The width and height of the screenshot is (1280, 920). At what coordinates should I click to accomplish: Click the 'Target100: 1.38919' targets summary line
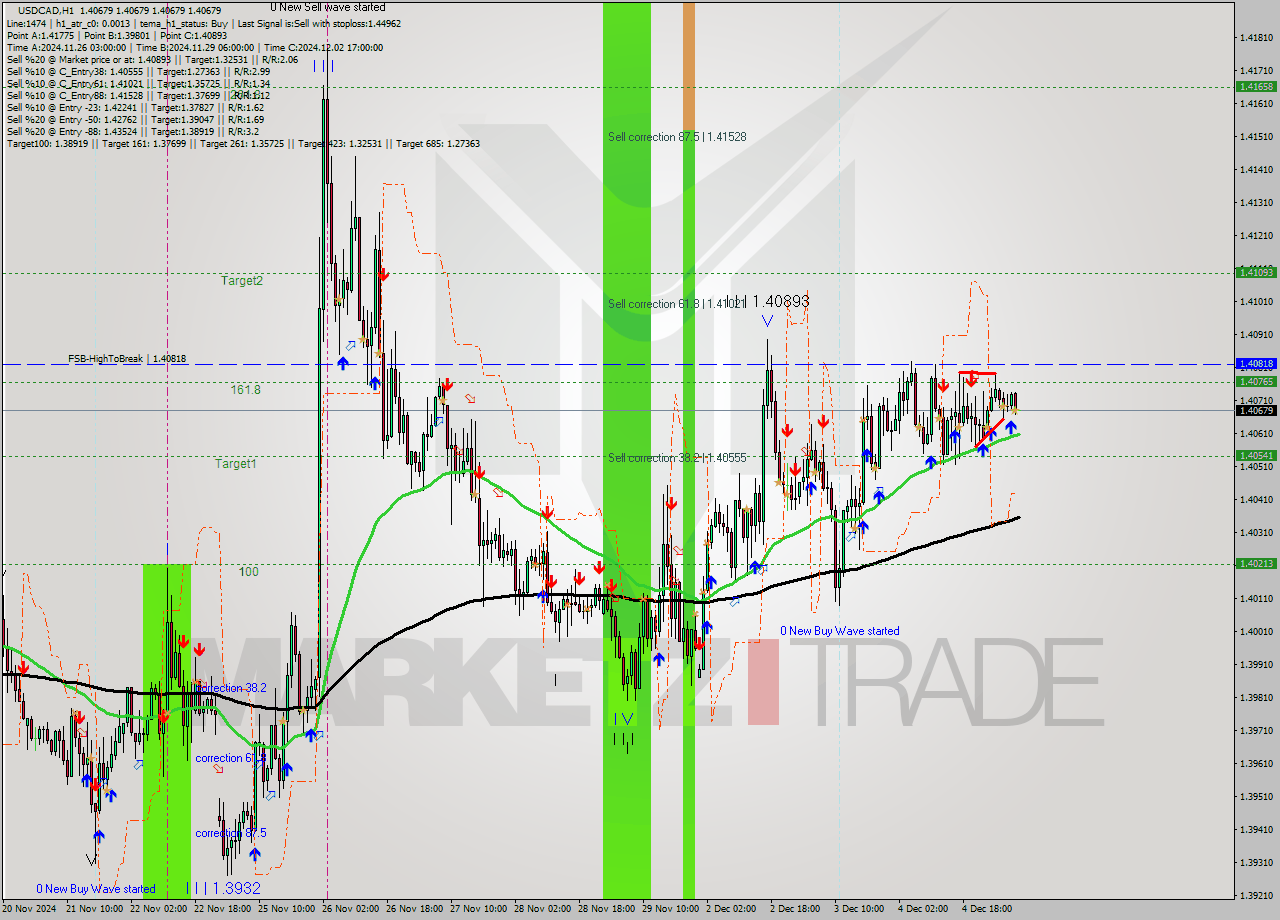click(x=243, y=143)
